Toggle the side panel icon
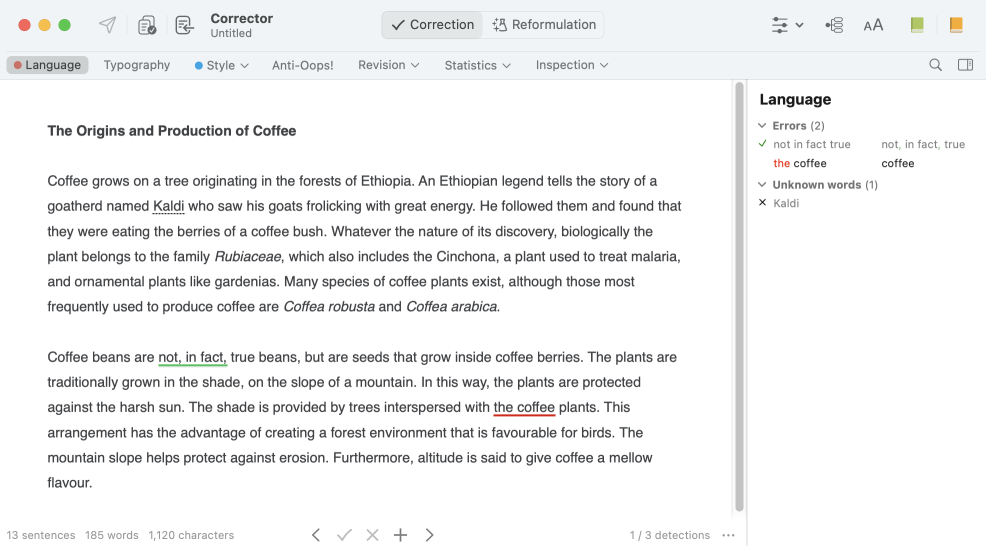 [x=965, y=65]
